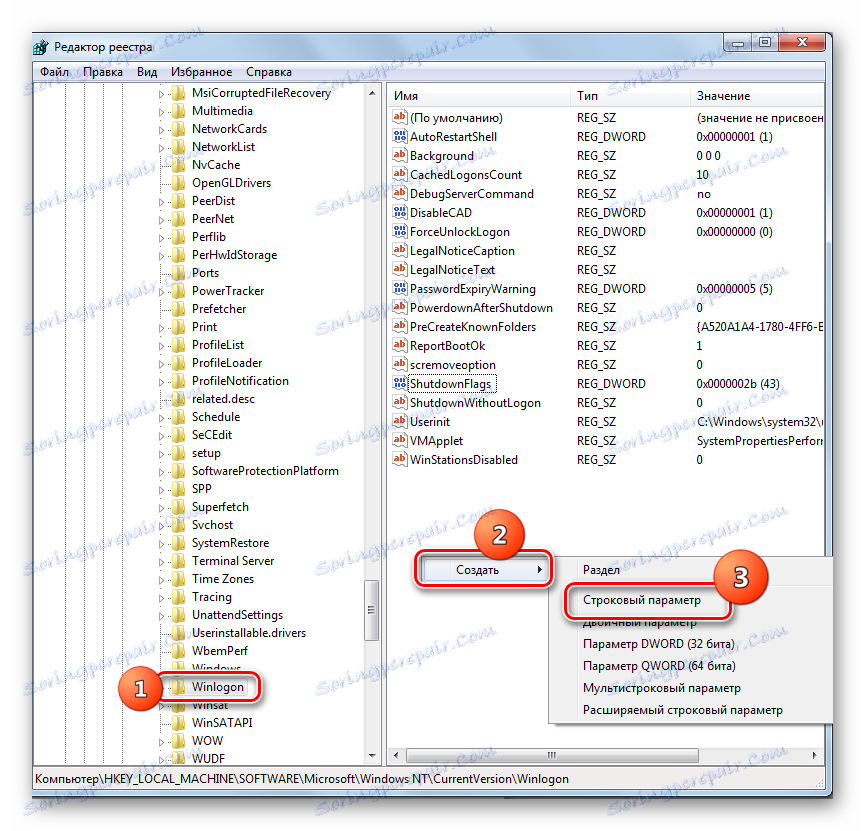Sort by the Тип column header
Screen dimensions: 865x831
click(x=630, y=96)
